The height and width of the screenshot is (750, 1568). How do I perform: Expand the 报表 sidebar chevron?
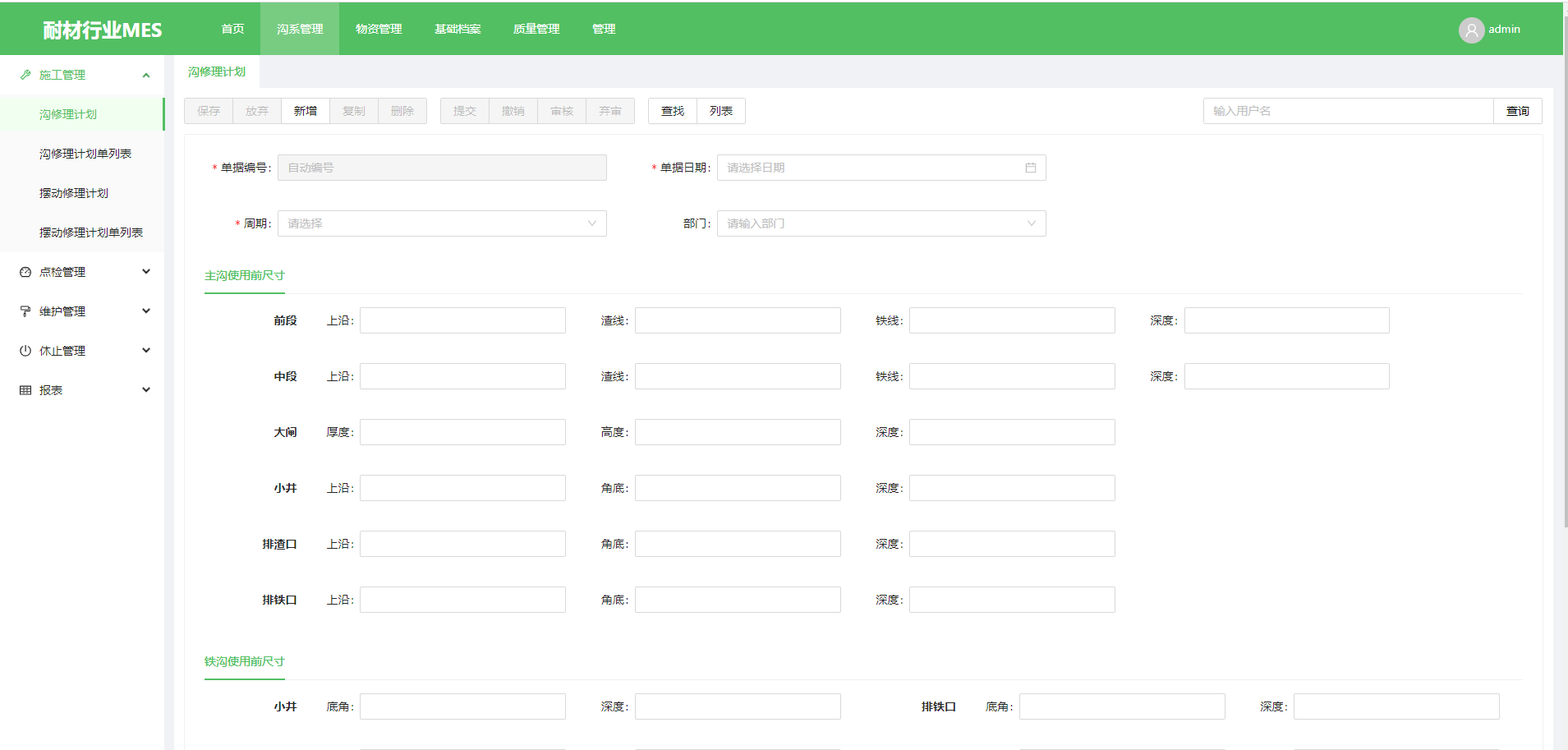point(146,390)
